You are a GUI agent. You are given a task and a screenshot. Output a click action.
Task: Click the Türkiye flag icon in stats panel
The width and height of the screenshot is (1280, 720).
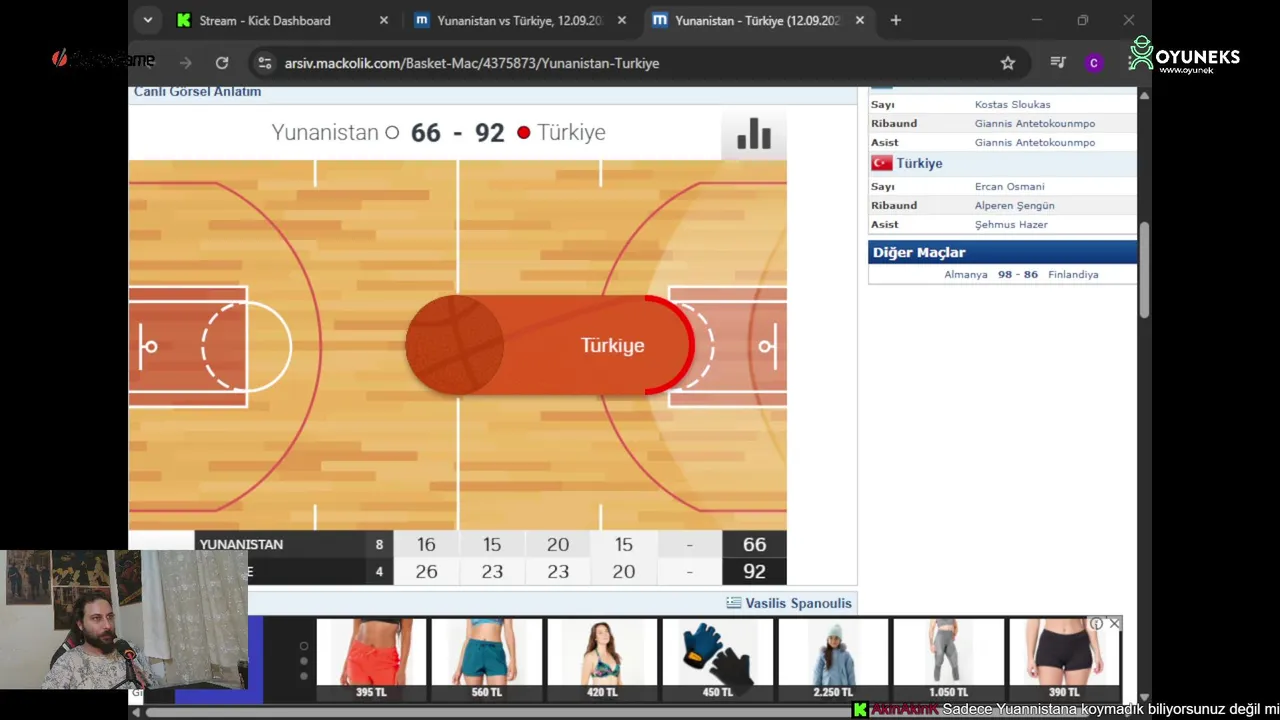tap(881, 163)
